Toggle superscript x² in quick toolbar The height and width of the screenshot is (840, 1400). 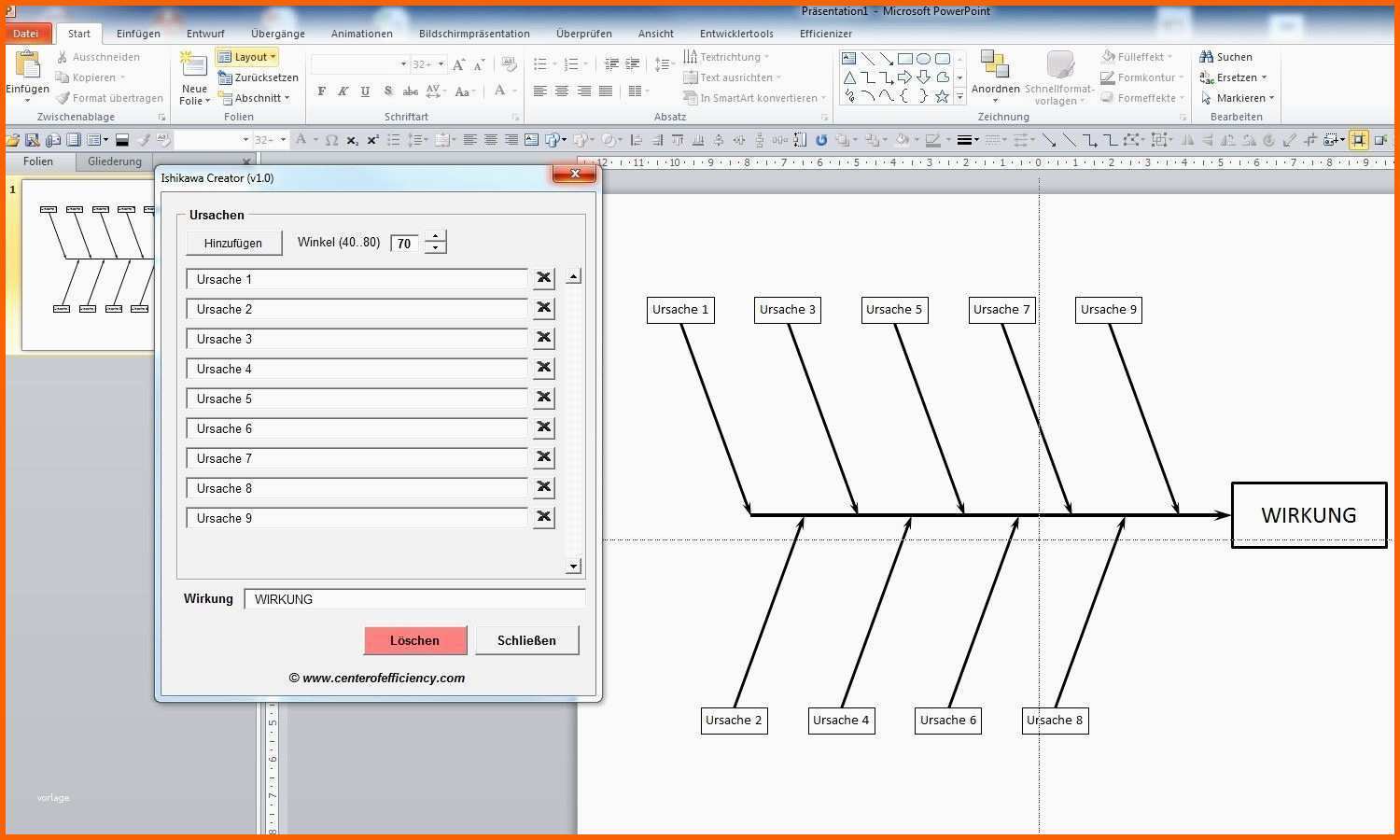(x=372, y=140)
